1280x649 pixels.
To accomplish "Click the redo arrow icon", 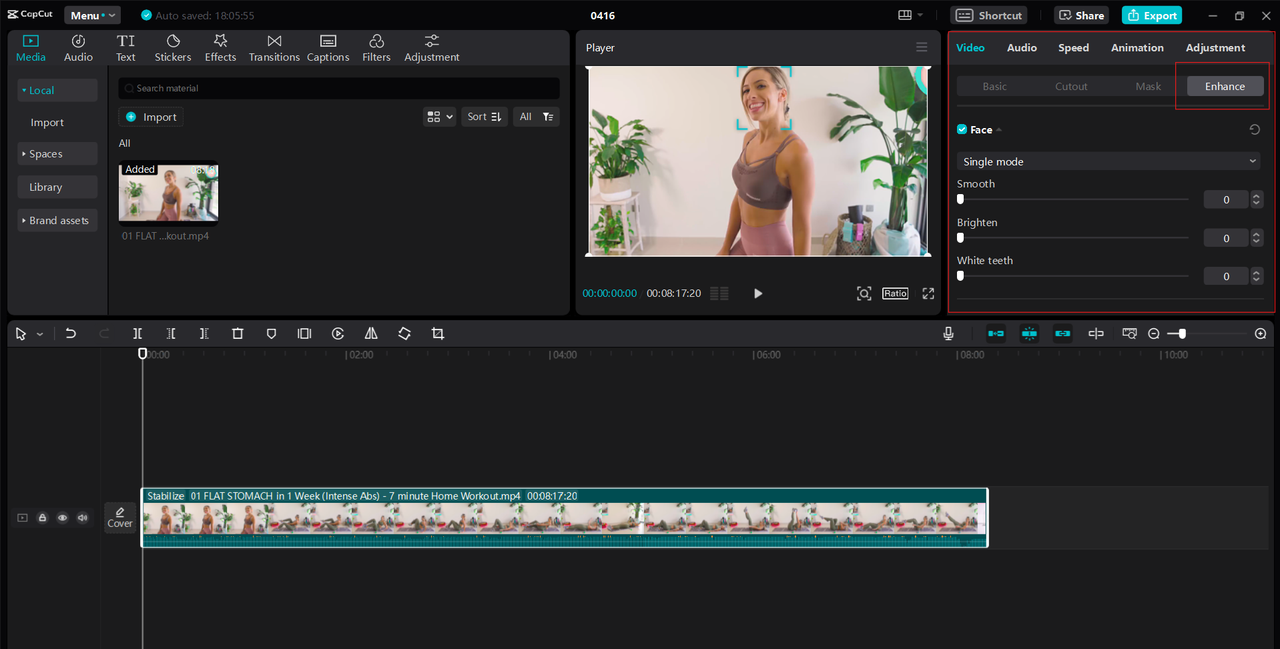I will click(104, 334).
